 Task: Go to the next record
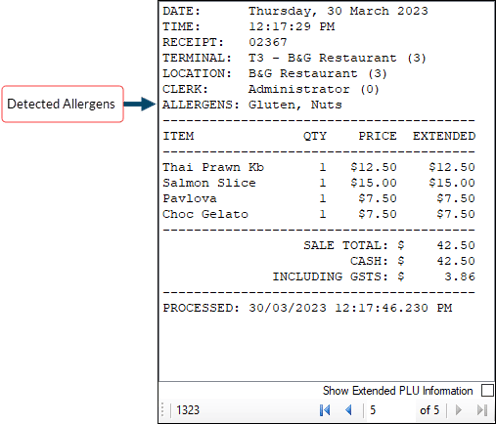click(x=459, y=410)
